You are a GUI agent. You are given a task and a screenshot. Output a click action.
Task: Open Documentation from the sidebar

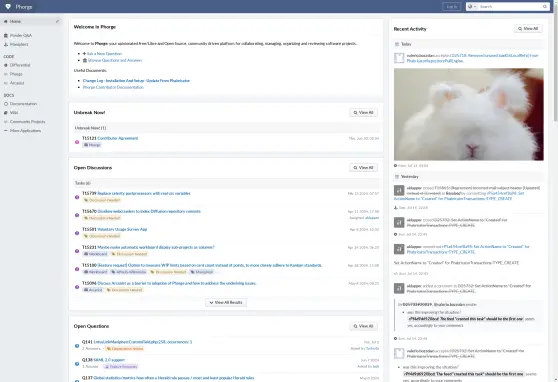[x=23, y=104]
